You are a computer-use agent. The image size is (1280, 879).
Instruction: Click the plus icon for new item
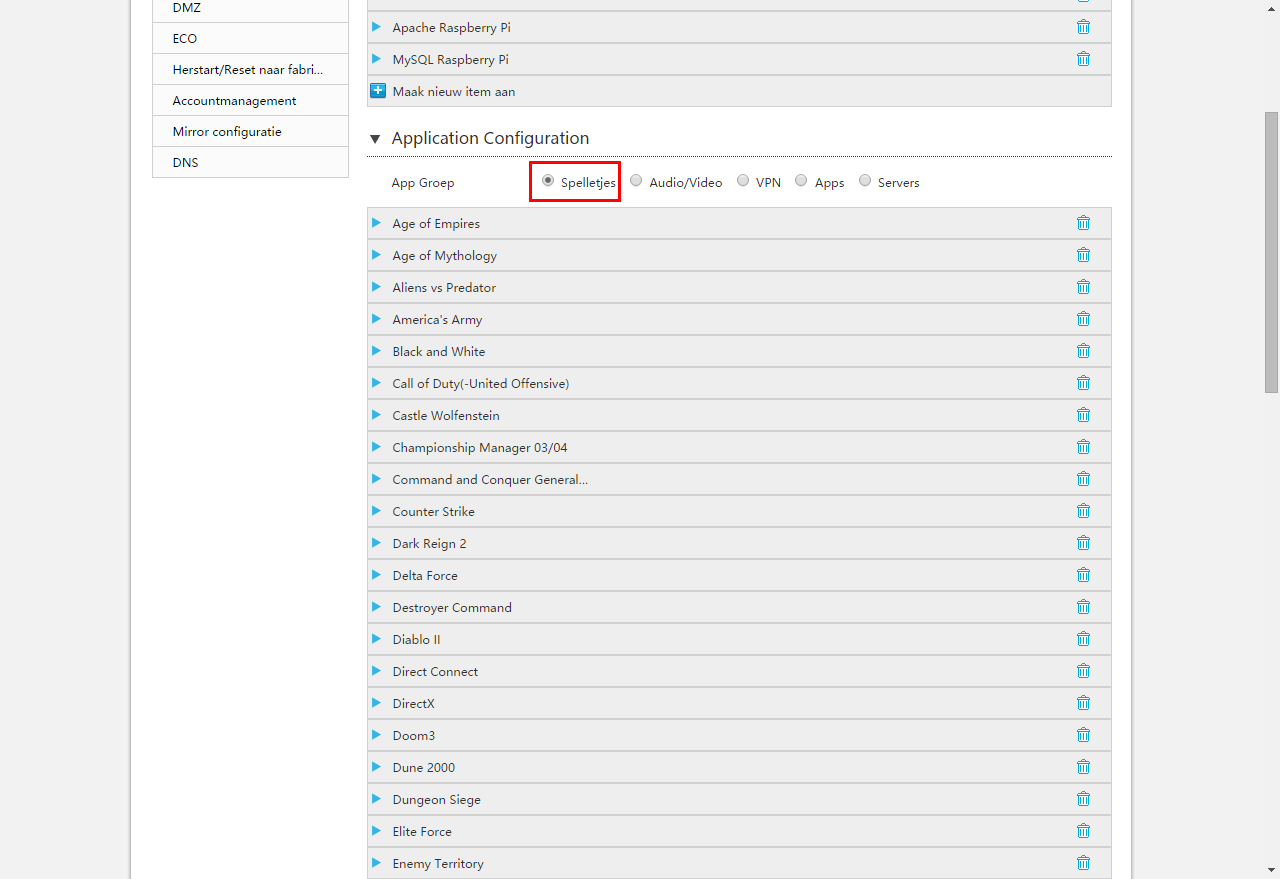click(x=378, y=91)
